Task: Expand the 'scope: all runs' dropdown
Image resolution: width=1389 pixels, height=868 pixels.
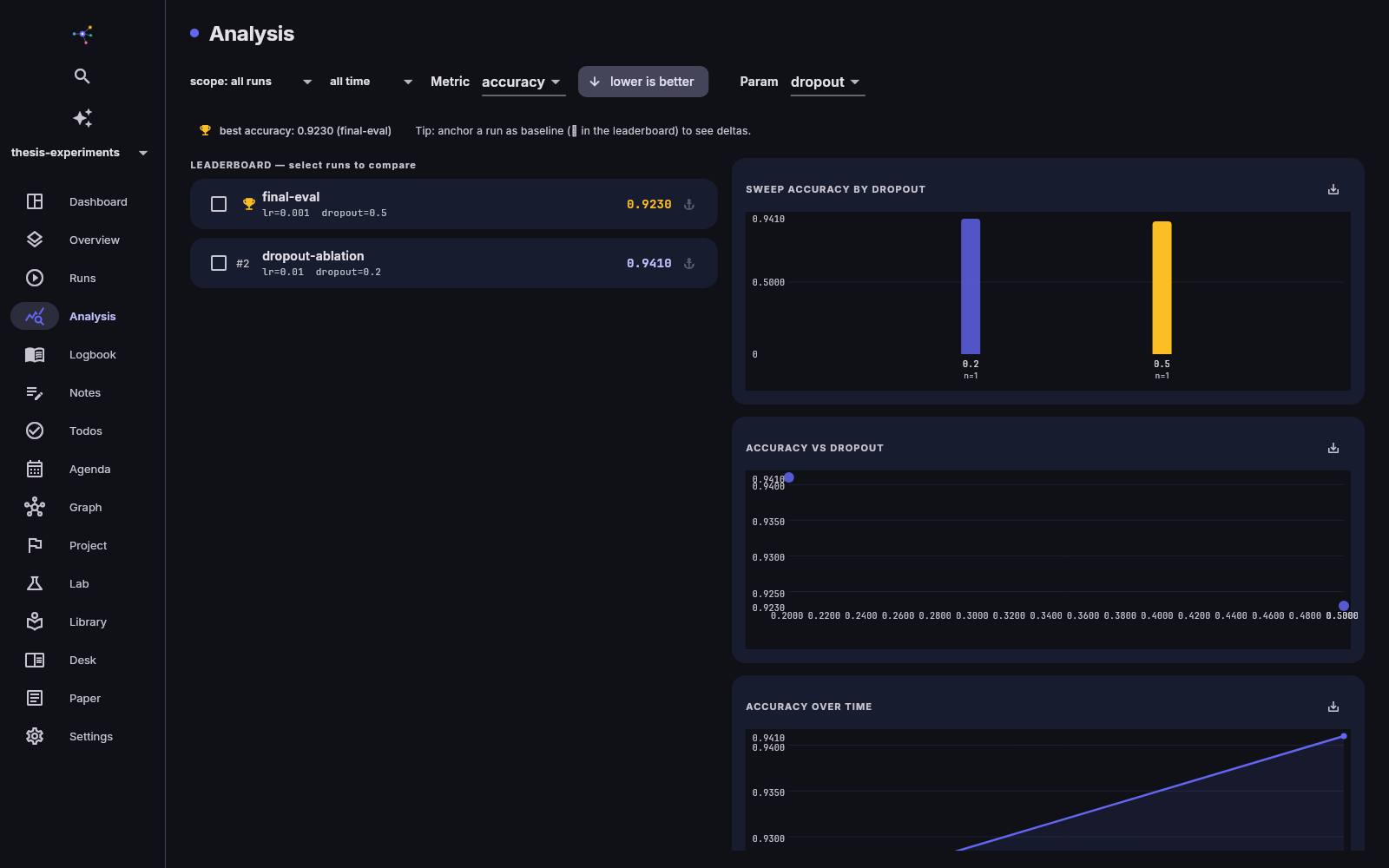Action: pyautogui.click(x=251, y=82)
